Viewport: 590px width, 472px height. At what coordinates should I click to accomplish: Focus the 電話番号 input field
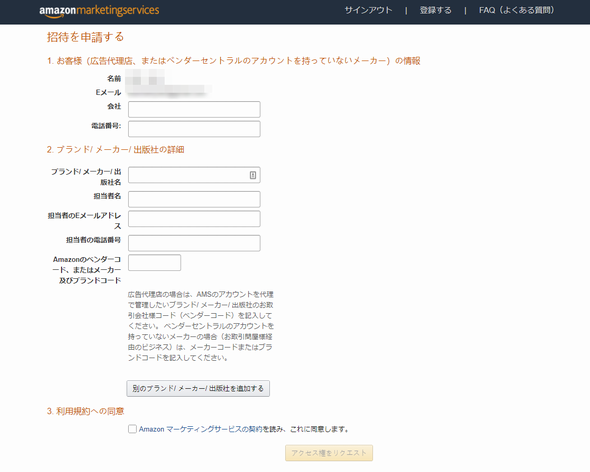click(194, 129)
